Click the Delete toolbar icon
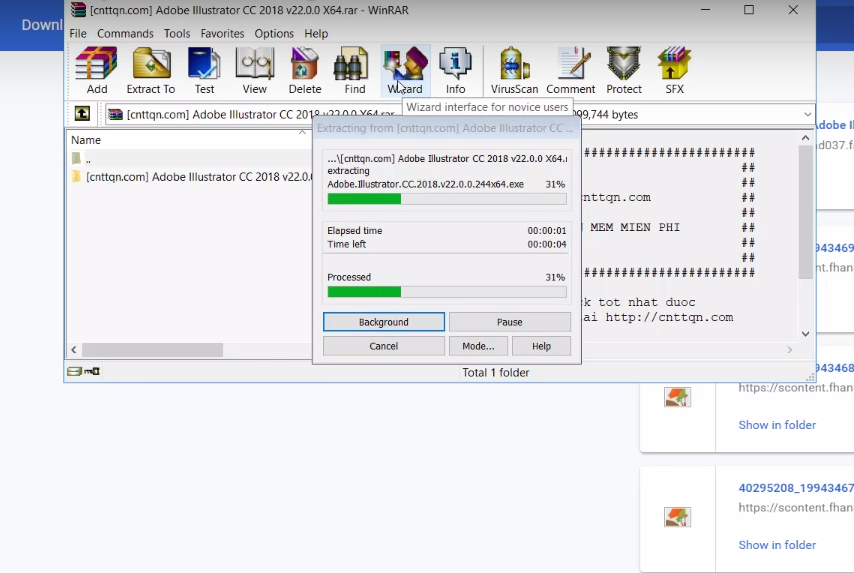854x573 pixels. [304, 71]
